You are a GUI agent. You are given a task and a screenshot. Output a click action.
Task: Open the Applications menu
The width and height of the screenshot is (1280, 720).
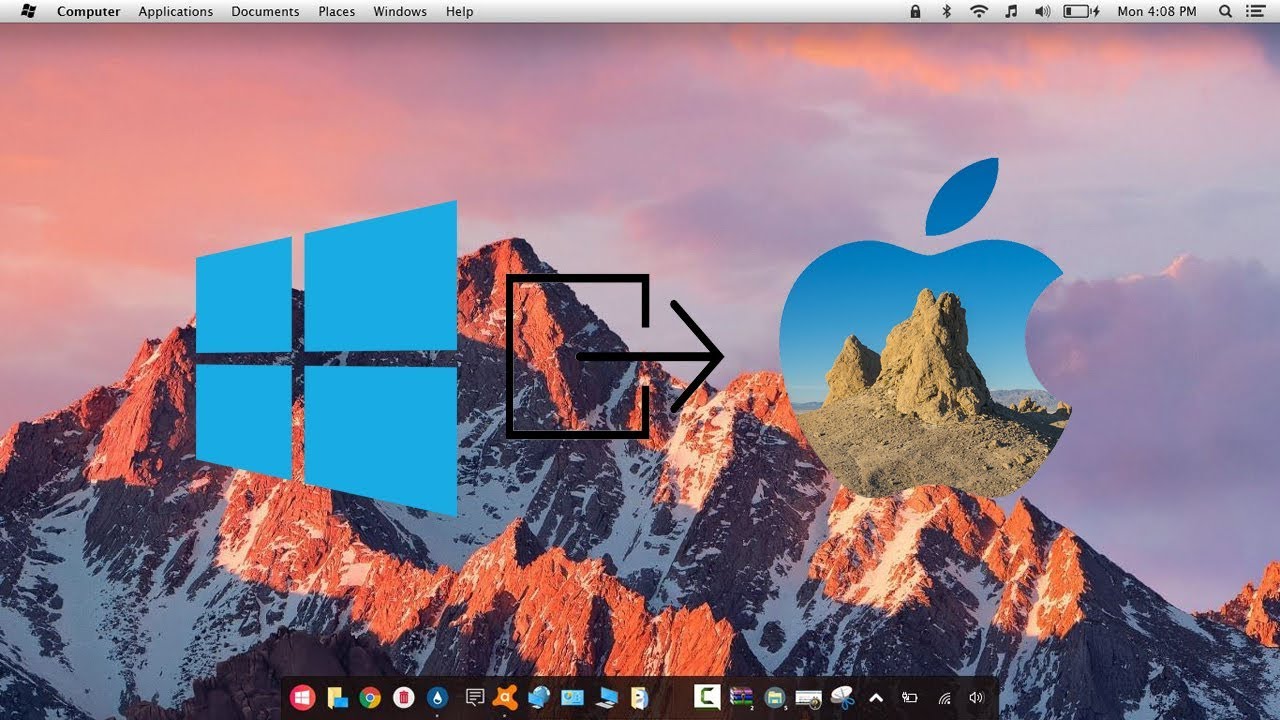pyautogui.click(x=175, y=12)
